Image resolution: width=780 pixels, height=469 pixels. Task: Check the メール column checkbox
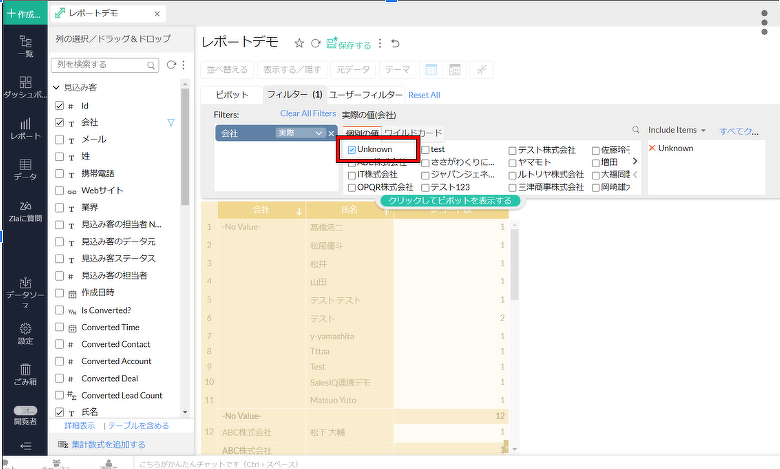[x=59, y=139]
